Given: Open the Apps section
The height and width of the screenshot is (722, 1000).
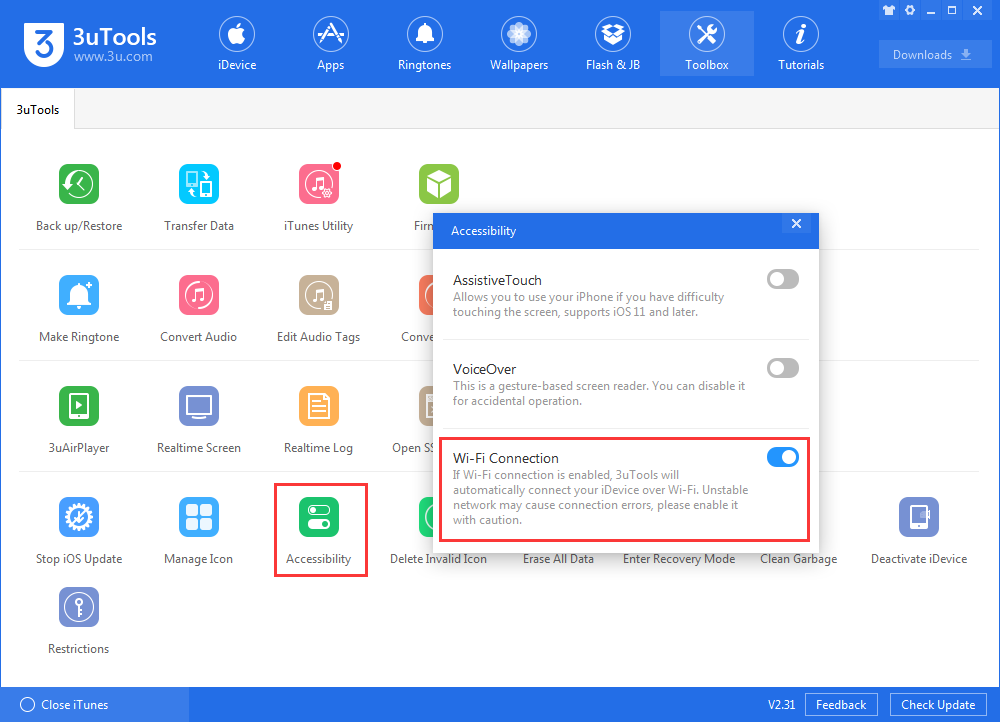Looking at the screenshot, I should click(x=330, y=43).
